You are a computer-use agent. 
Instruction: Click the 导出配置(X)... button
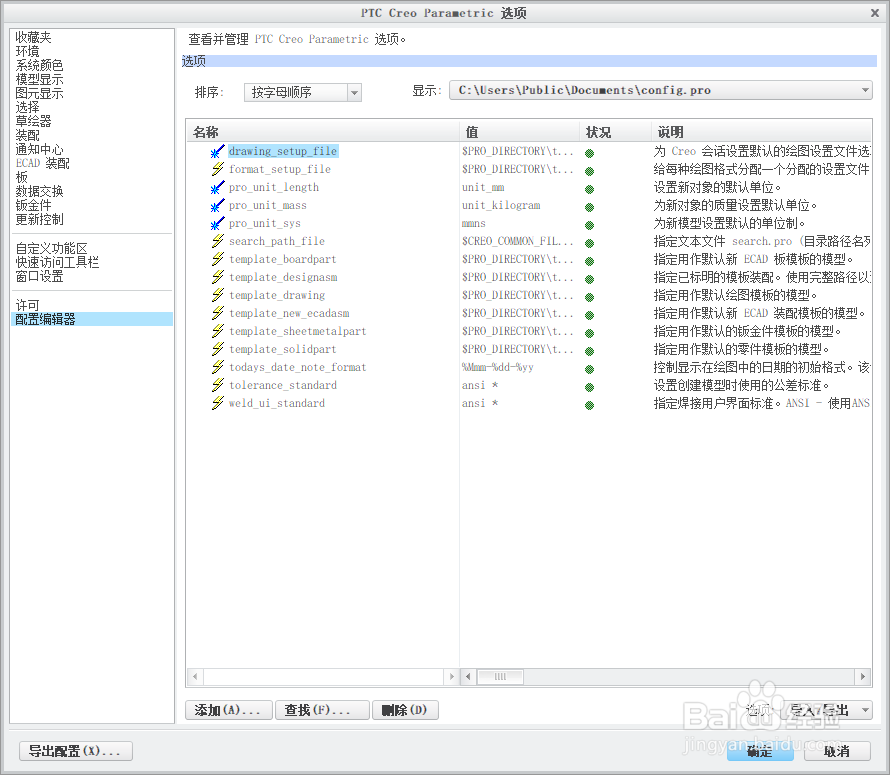pyautogui.click(x=76, y=751)
